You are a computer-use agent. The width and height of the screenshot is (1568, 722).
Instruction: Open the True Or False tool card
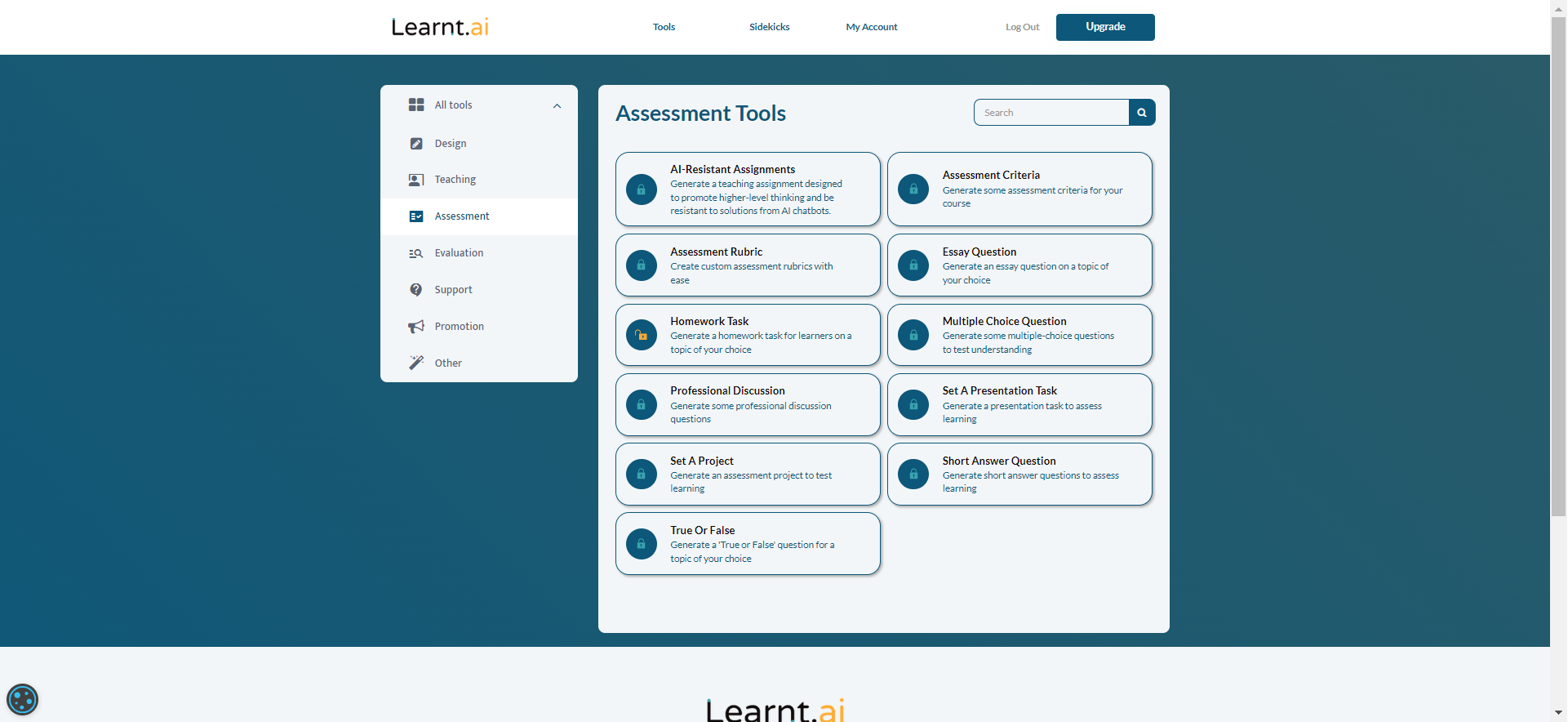coord(748,544)
